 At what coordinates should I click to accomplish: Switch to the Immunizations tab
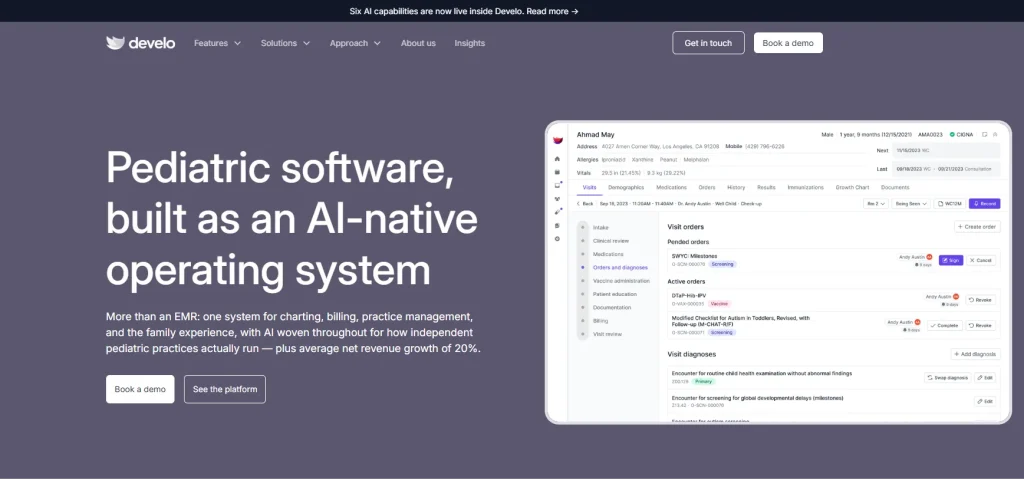[x=805, y=187]
